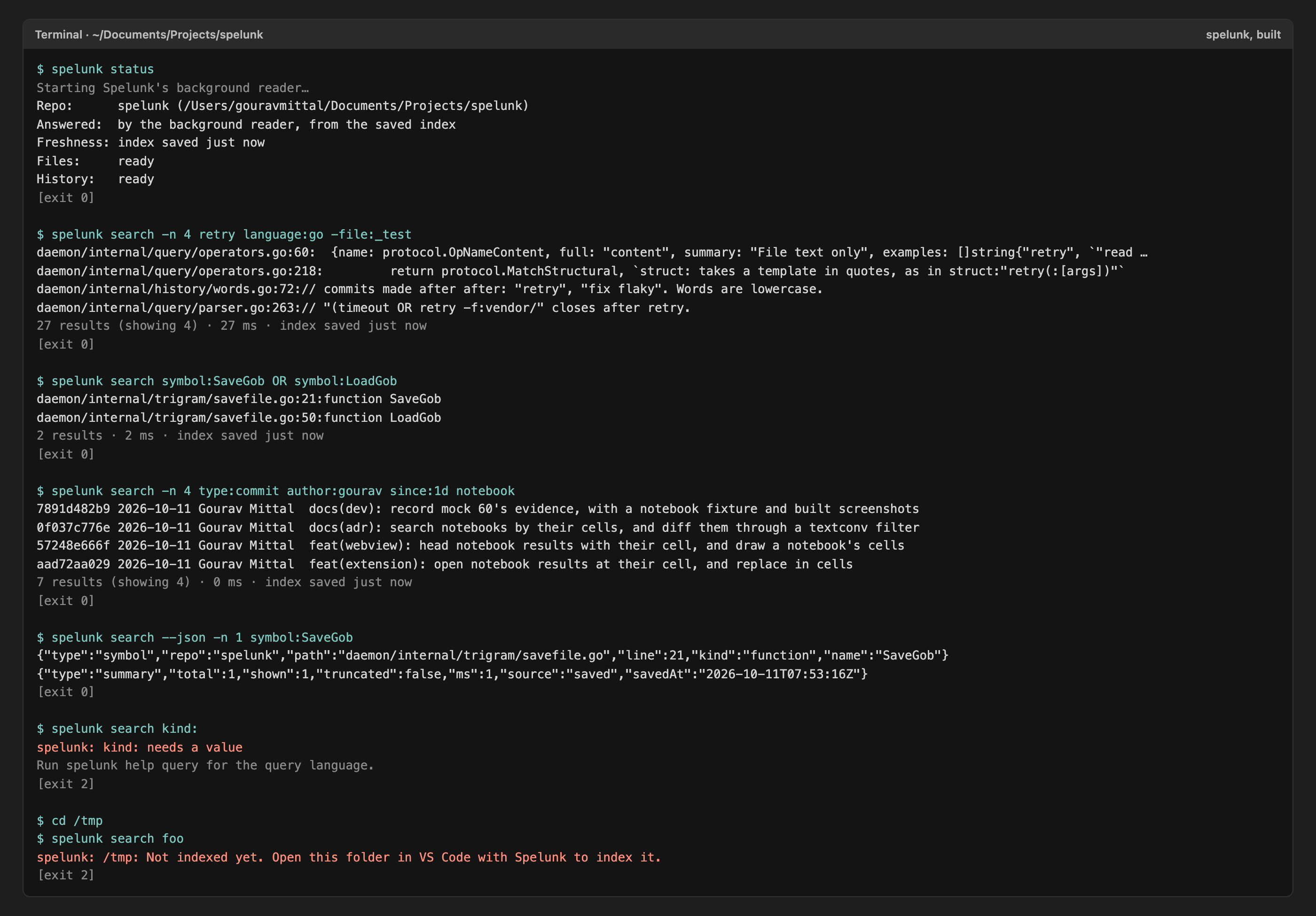Click the '$ spelunk status' command line
Screen dimensions: 1316x916
[x=95, y=70]
